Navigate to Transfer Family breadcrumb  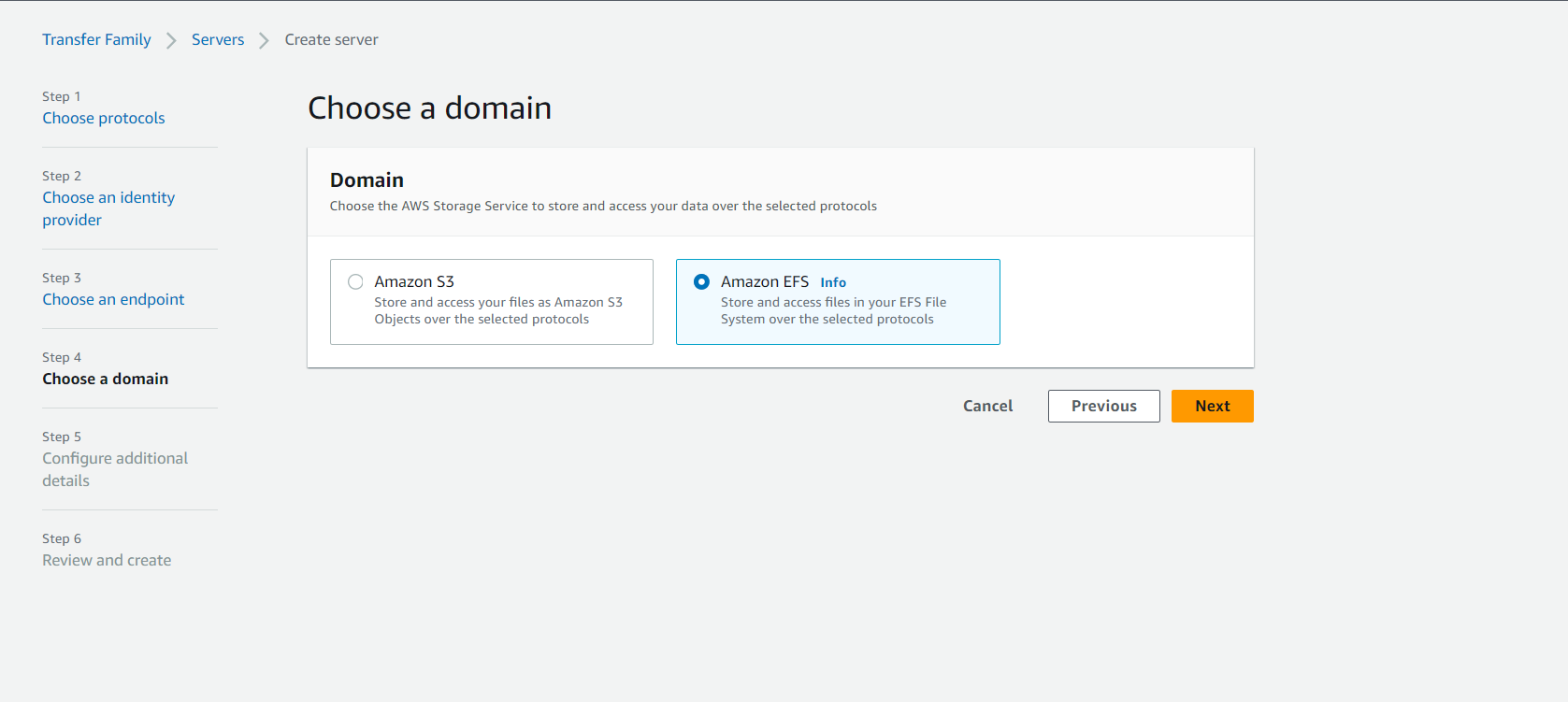tap(96, 39)
